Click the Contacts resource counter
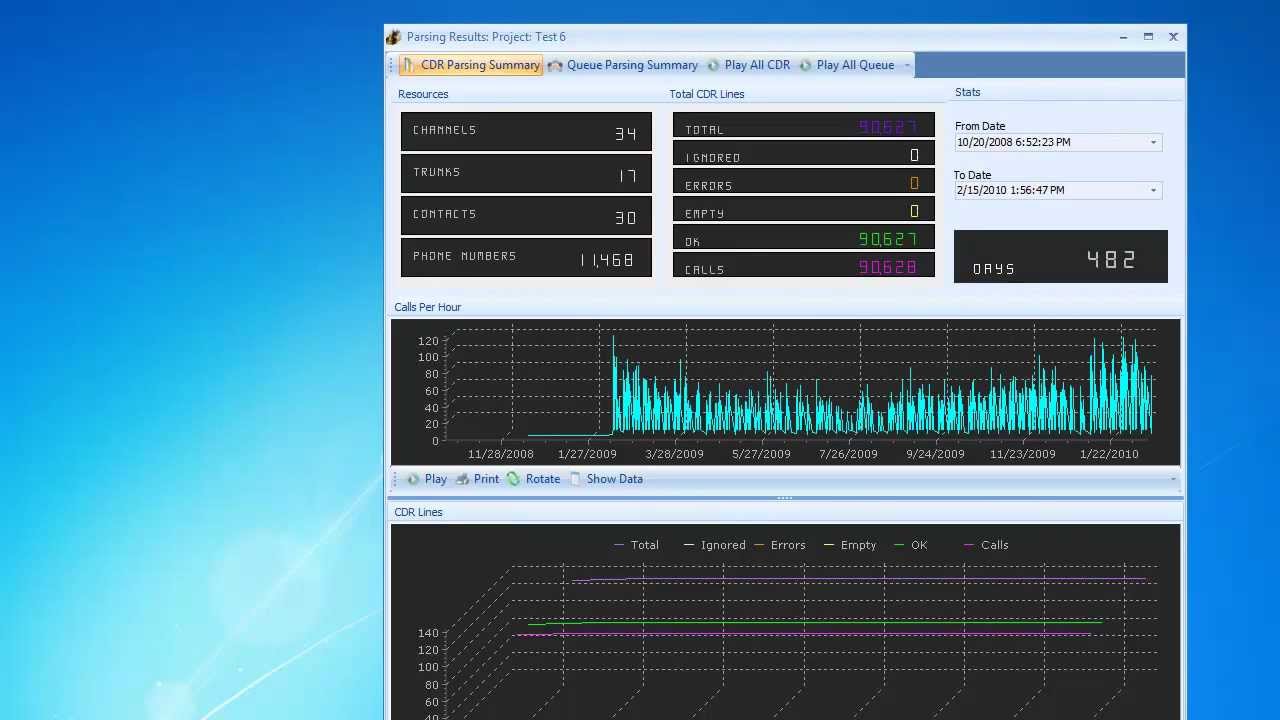This screenshot has width=1280, height=720. tap(526, 215)
